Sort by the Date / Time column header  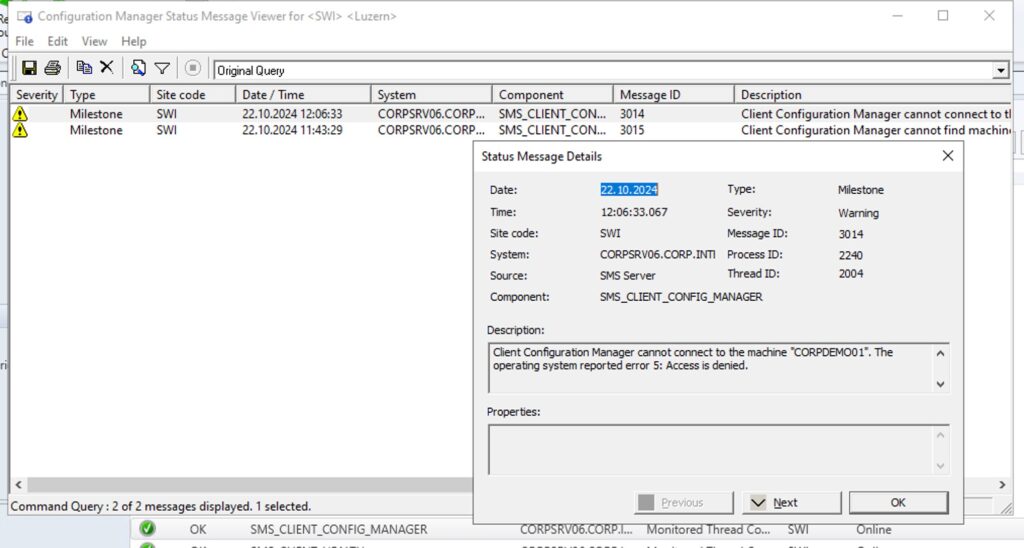click(273, 94)
